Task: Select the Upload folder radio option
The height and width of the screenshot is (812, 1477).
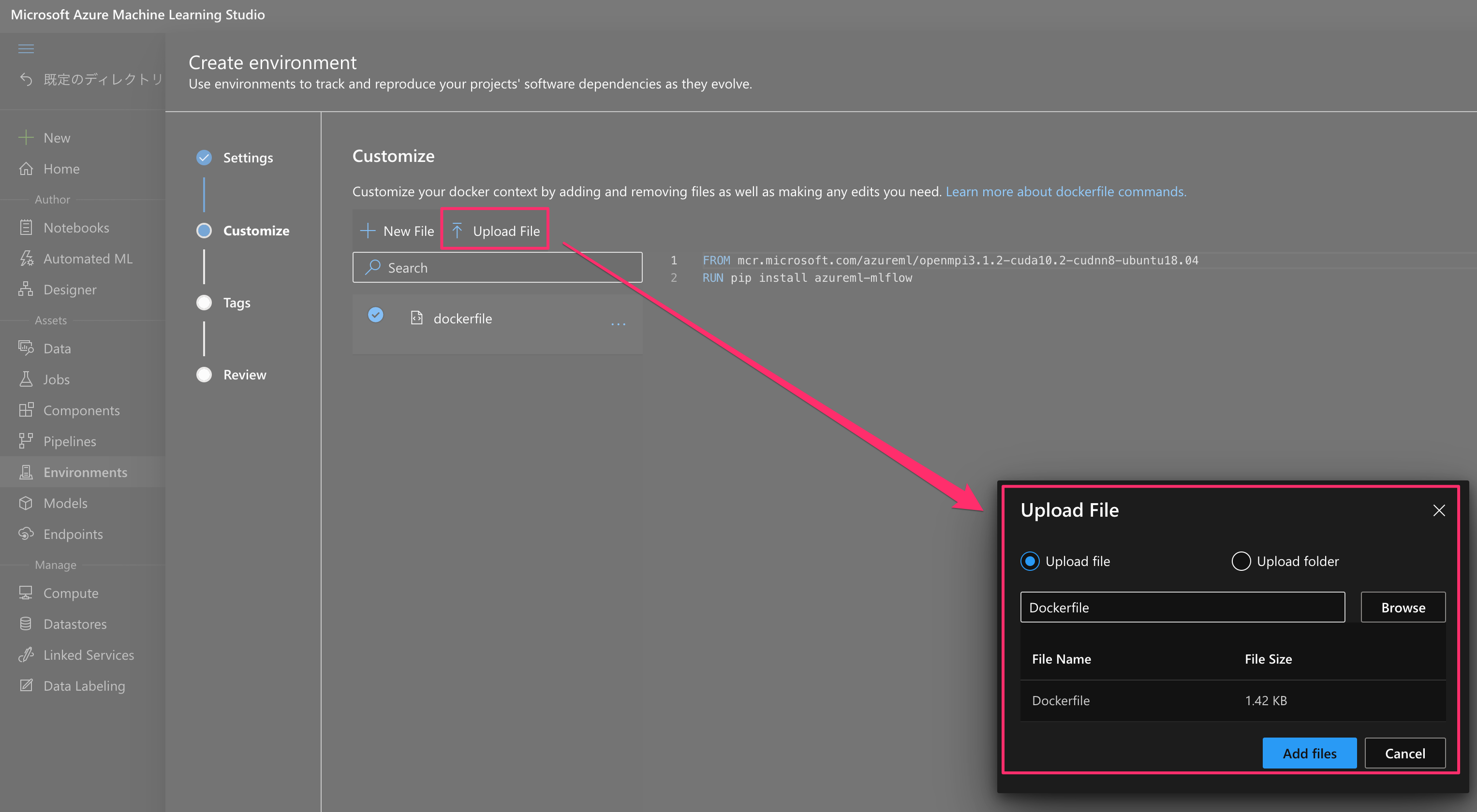Action: (1241, 561)
